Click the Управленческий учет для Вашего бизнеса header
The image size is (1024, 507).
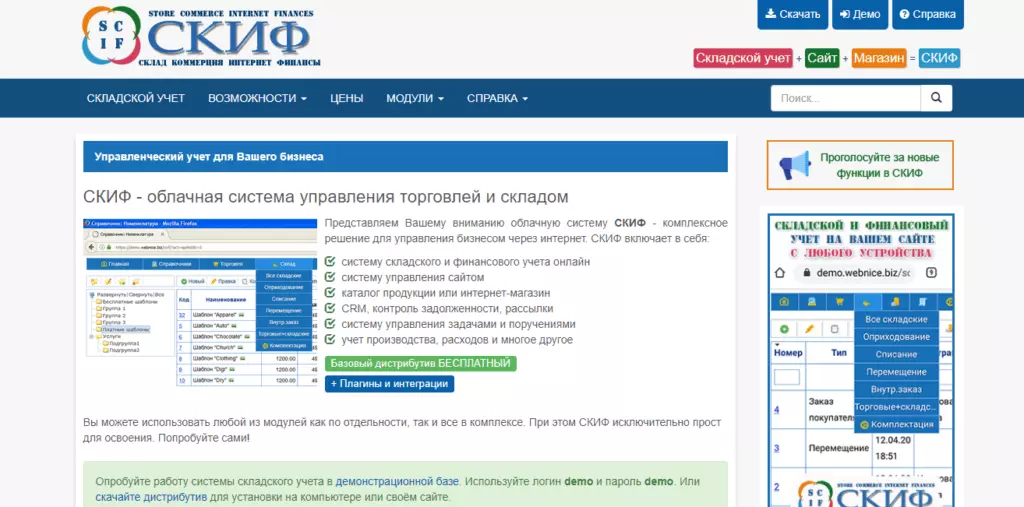coord(406,157)
